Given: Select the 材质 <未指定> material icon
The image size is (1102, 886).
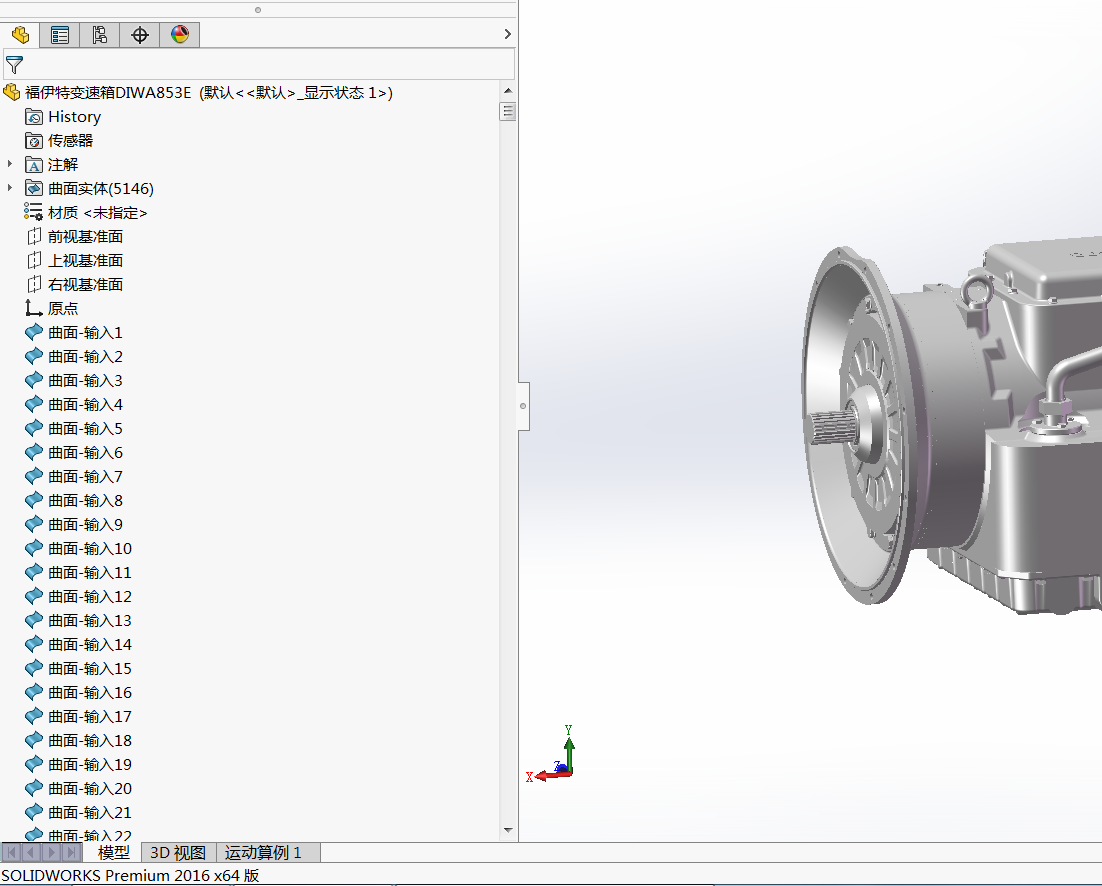Looking at the screenshot, I should click(x=33, y=212).
